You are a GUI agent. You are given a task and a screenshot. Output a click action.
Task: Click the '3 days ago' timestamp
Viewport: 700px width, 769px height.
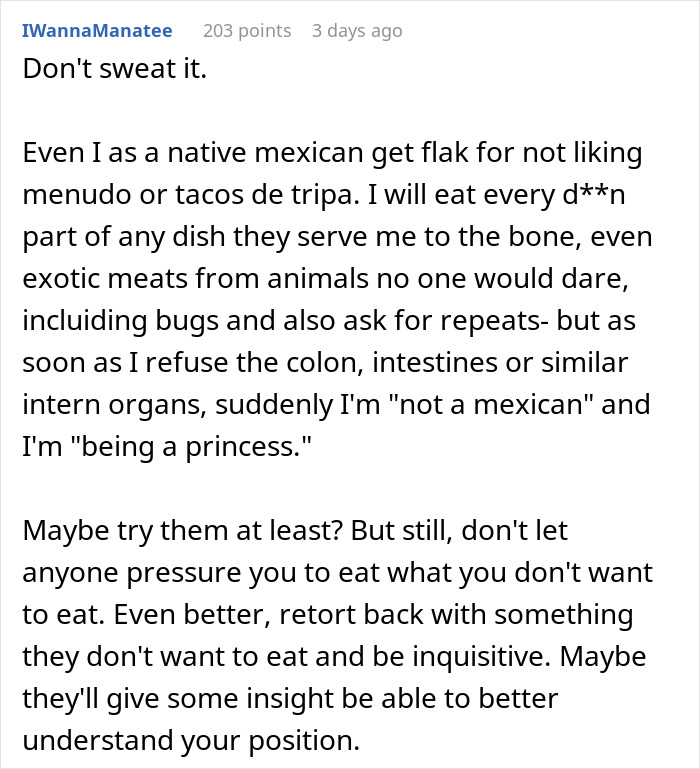[357, 31]
